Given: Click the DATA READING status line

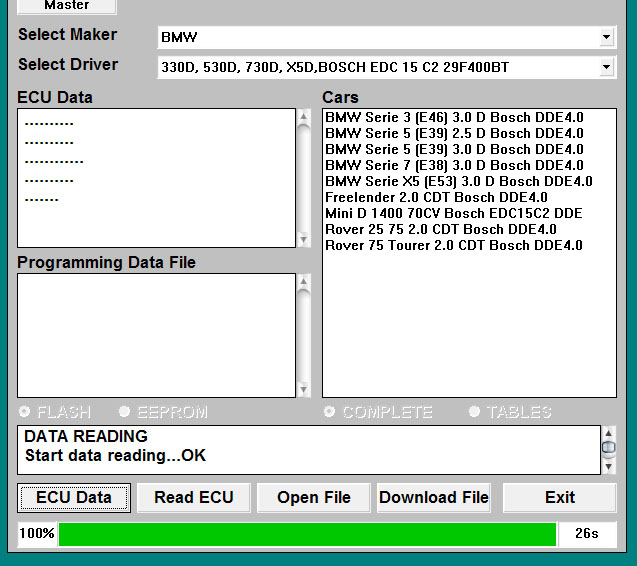Looking at the screenshot, I should [86, 436].
